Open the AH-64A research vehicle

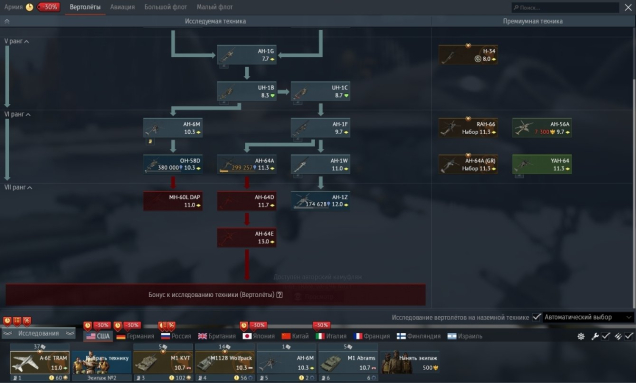247,164
